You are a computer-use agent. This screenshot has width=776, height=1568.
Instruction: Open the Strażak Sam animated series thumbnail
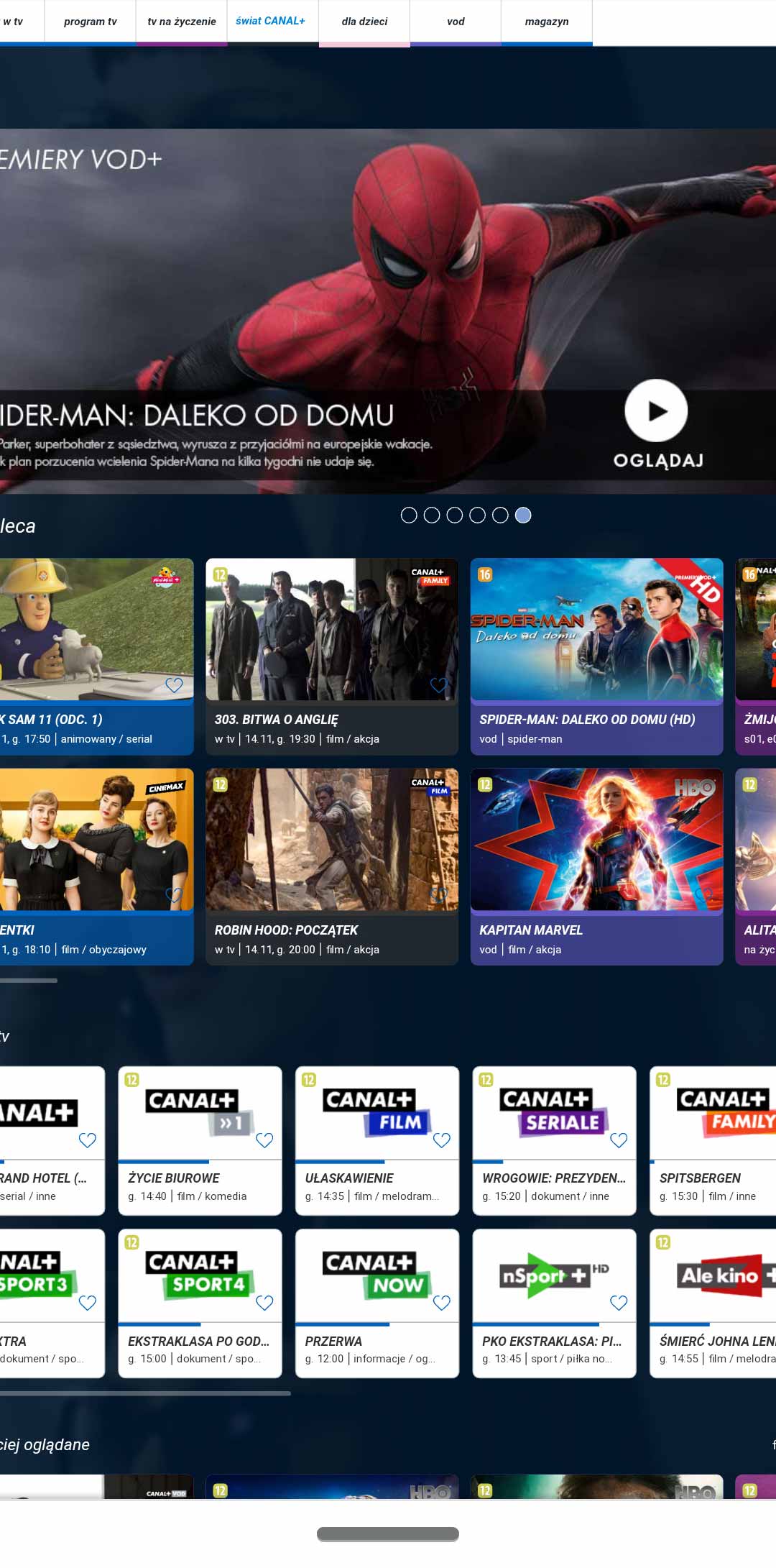97,629
